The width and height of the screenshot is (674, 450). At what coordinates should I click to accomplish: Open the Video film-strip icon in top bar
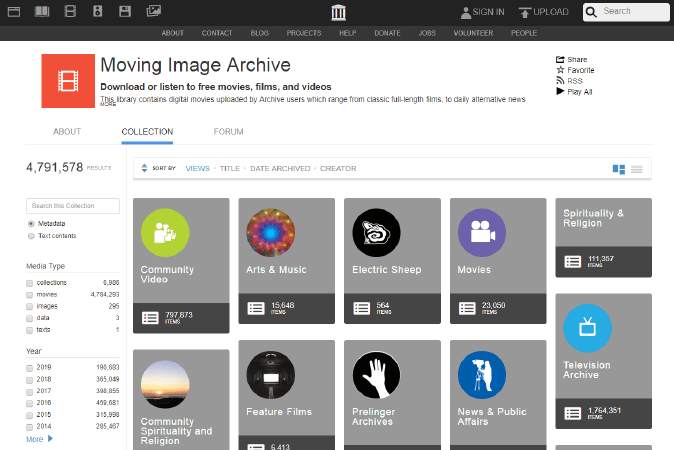pos(70,11)
